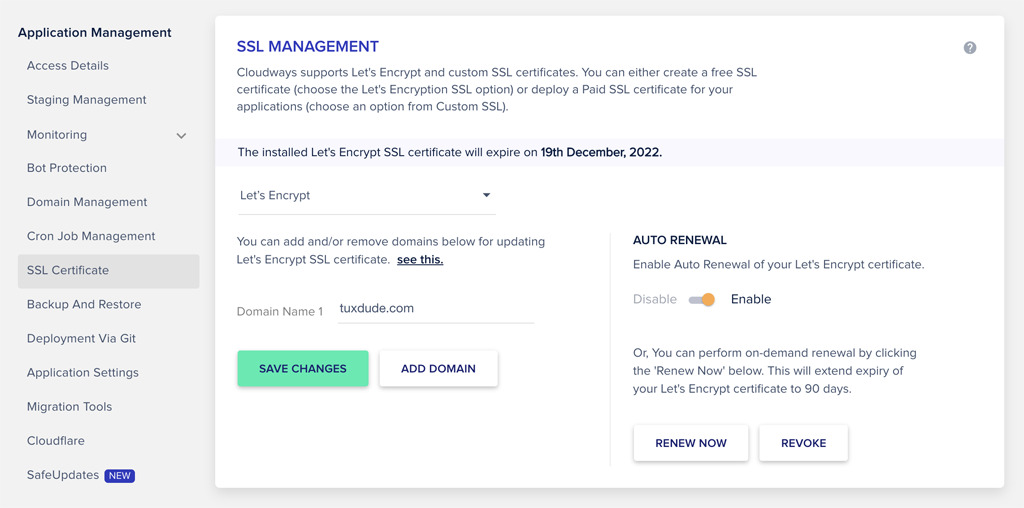Open the Let's Encrypt dropdown arrow

coord(486,195)
